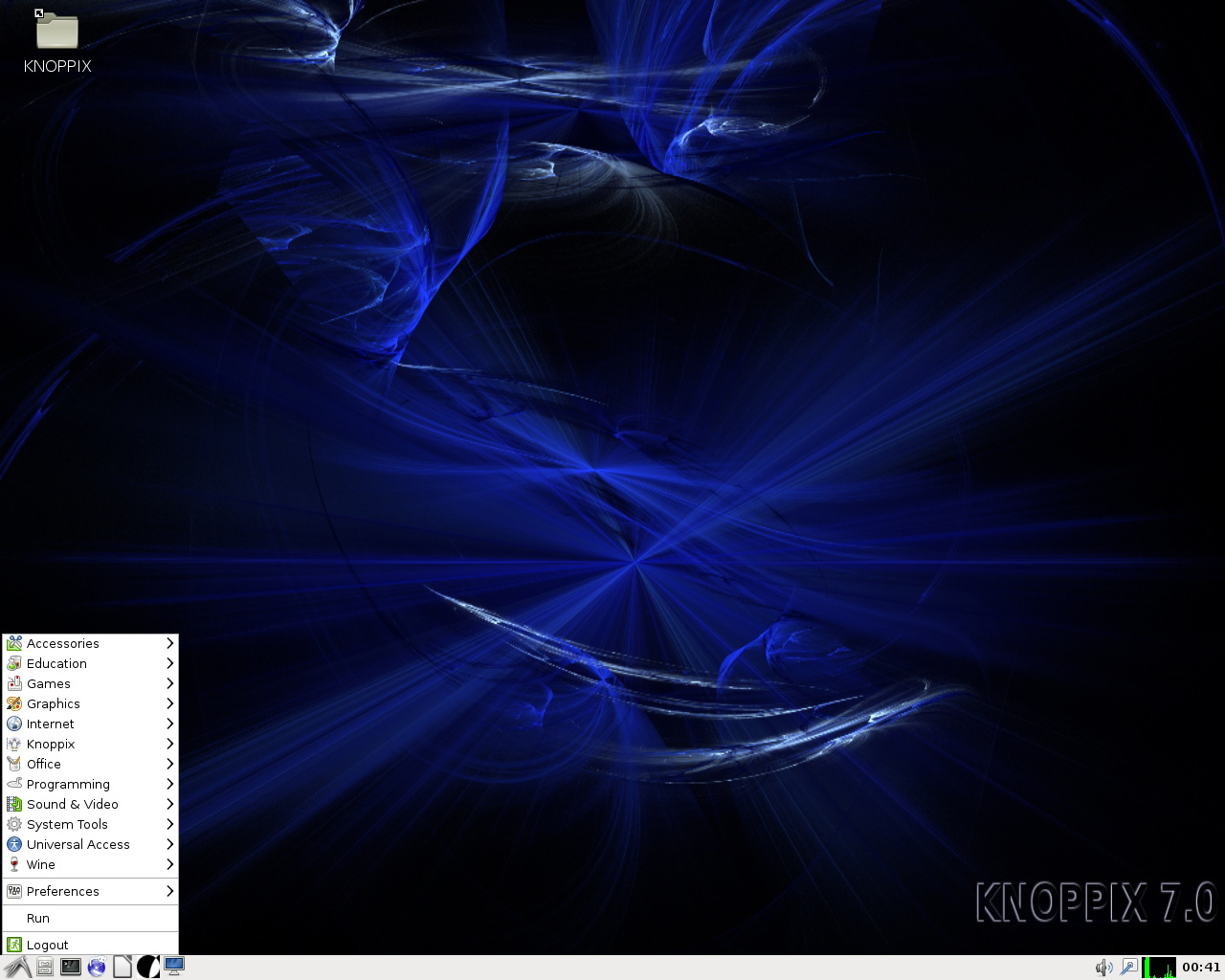Click the black-and-white circle panel icon
The height and width of the screenshot is (980, 1225).
pyautogui.click(x=148, y=968)
